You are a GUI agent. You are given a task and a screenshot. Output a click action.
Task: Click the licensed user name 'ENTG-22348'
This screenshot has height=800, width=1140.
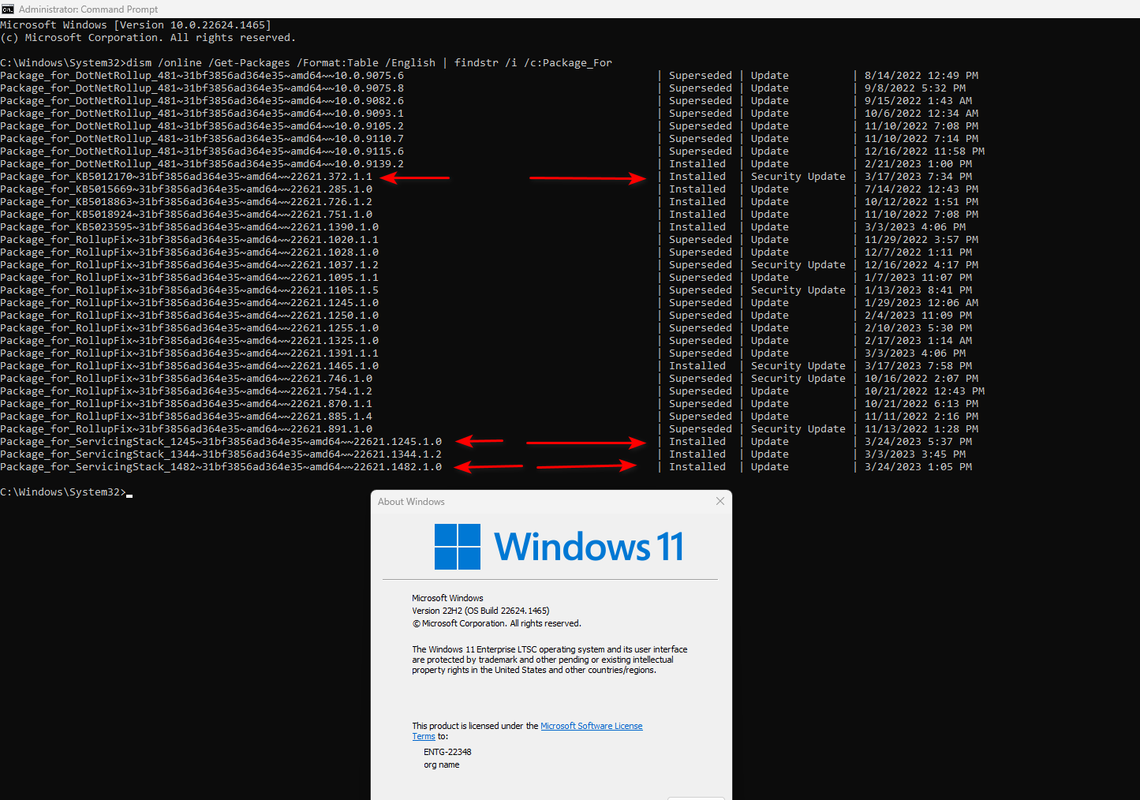pos(447,752)
